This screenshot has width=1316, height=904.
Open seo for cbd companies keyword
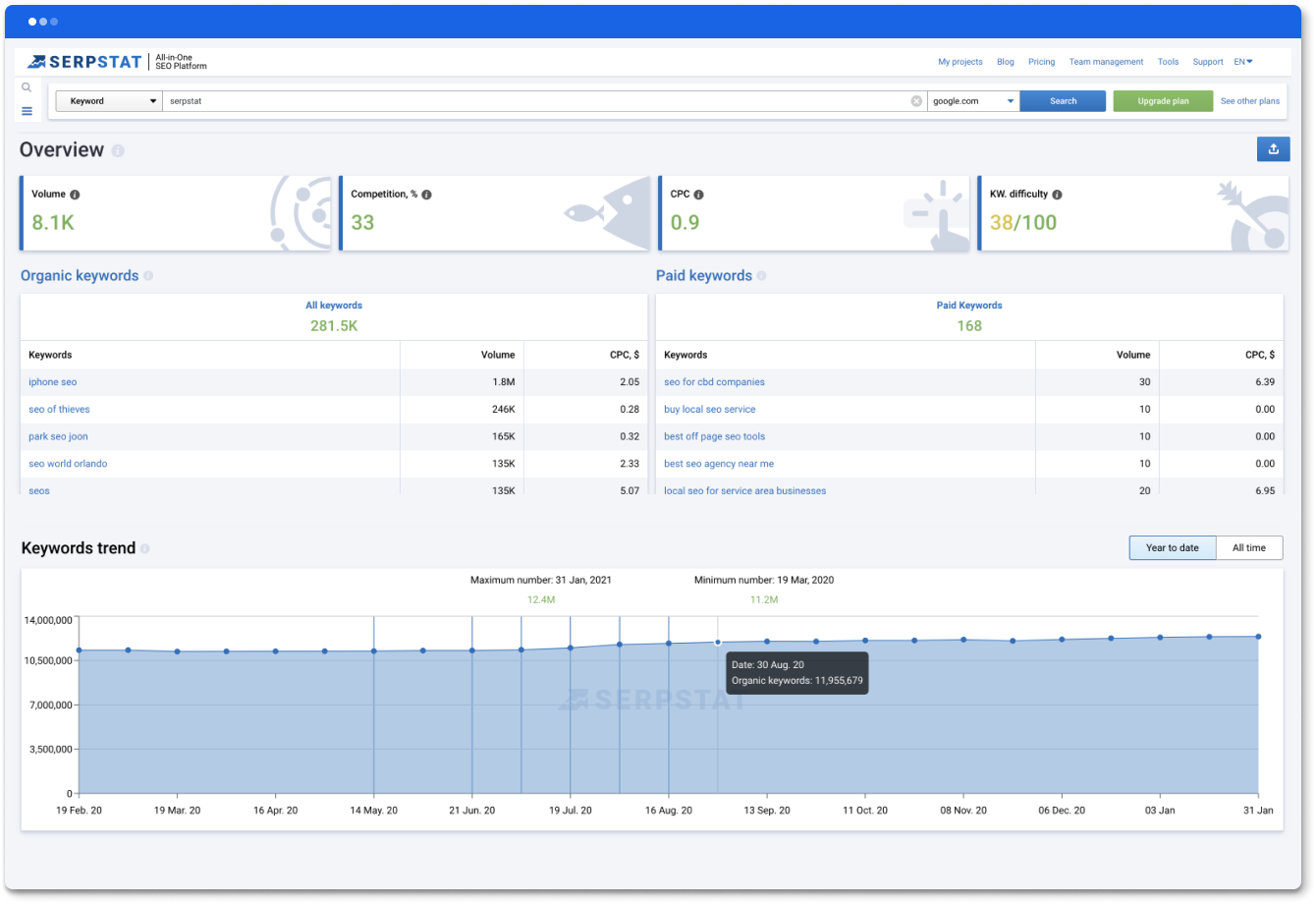point(714,382)
